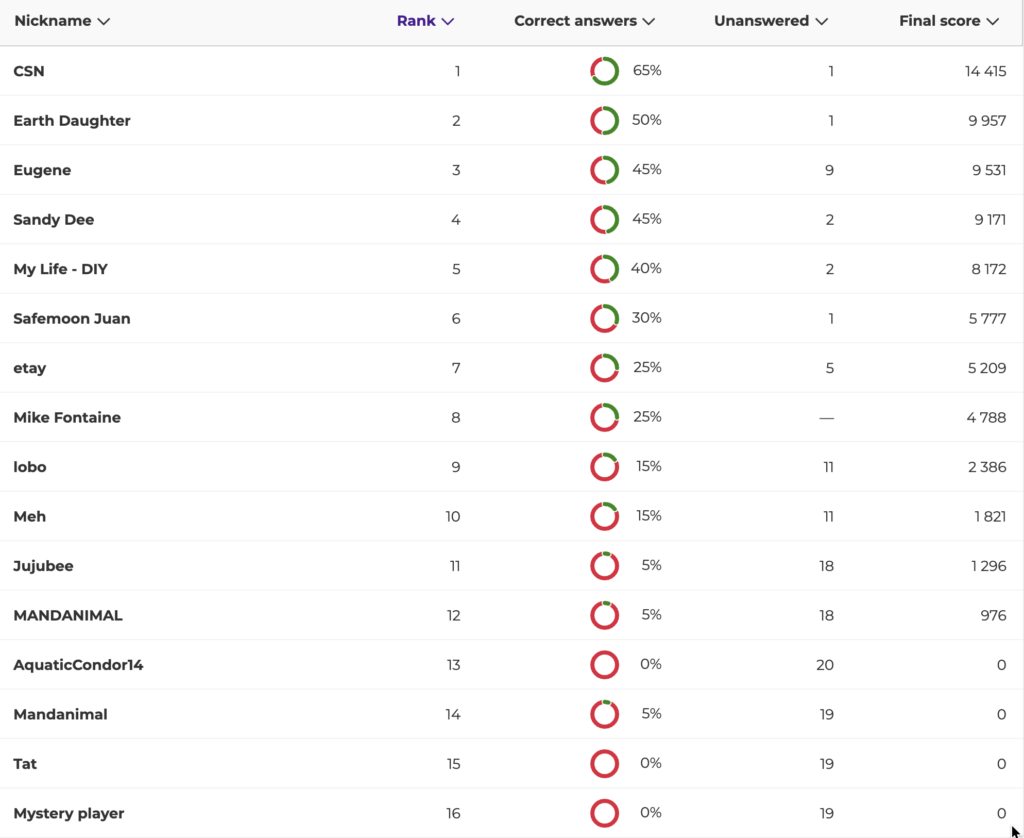Image resolution: width=1024 pixels, height=838 pixels.
Task: Open the Sandy Dee player row
Action: [54, 220]
